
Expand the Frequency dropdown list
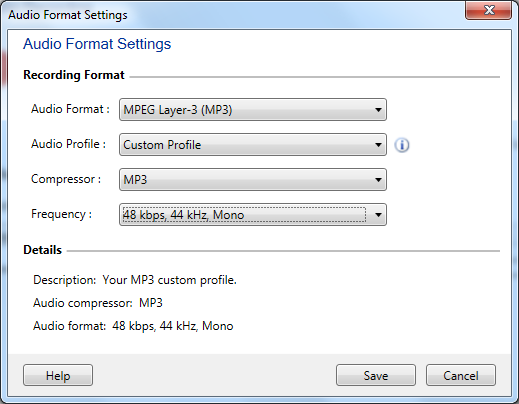(253, 215)
